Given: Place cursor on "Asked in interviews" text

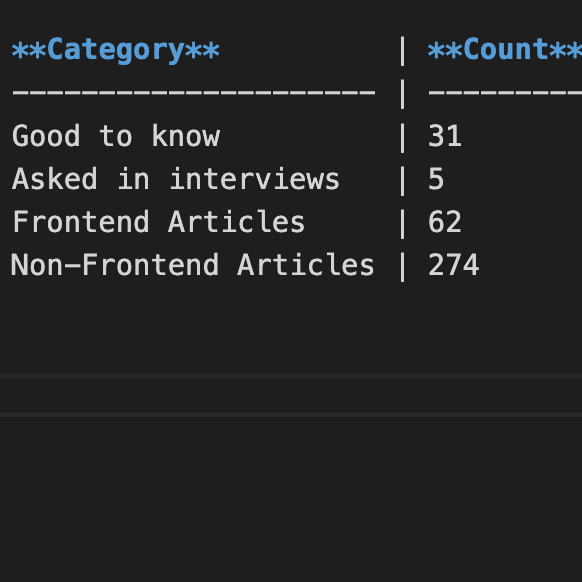Looking at the screenshot, I should [x=176, y=179].
